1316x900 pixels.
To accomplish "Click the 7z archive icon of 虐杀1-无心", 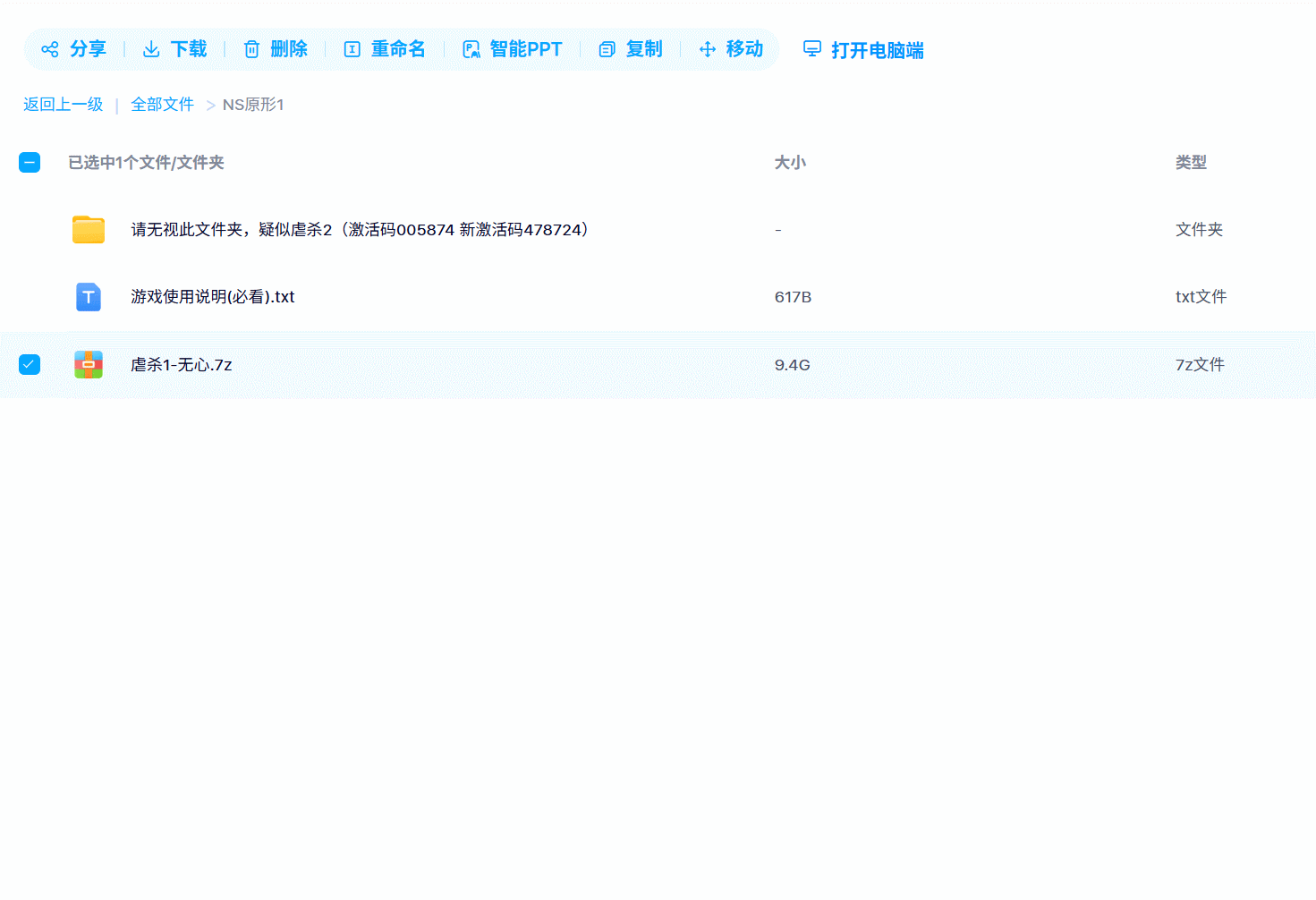I will [88, 364].
